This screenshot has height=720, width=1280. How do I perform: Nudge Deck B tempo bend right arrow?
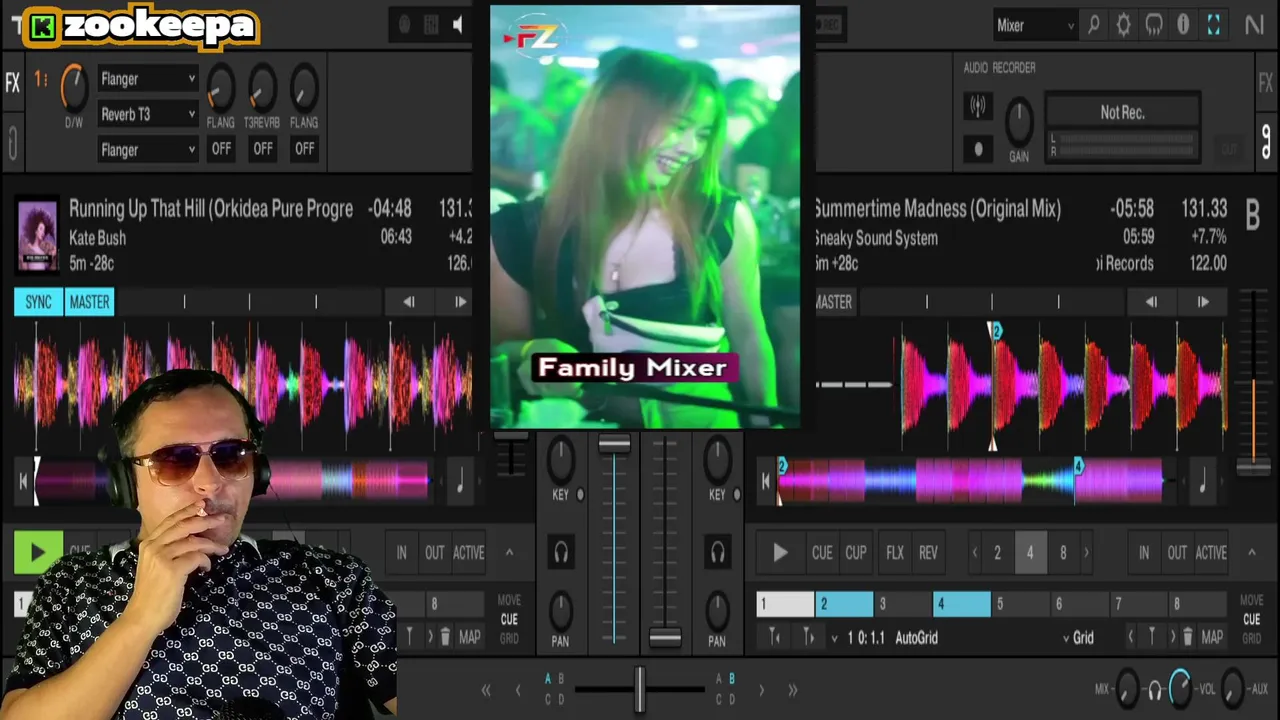1203,302
